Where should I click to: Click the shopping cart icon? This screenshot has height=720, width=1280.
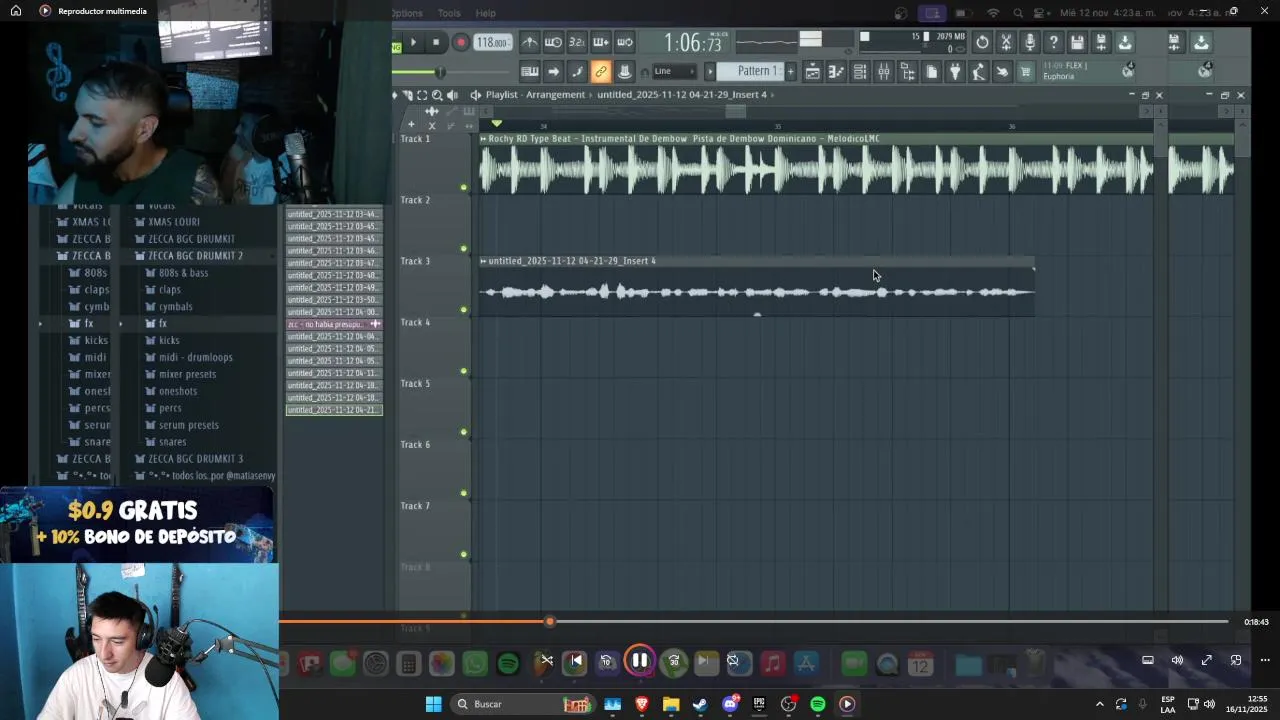pyautogui.click(x=1025, y=71)
